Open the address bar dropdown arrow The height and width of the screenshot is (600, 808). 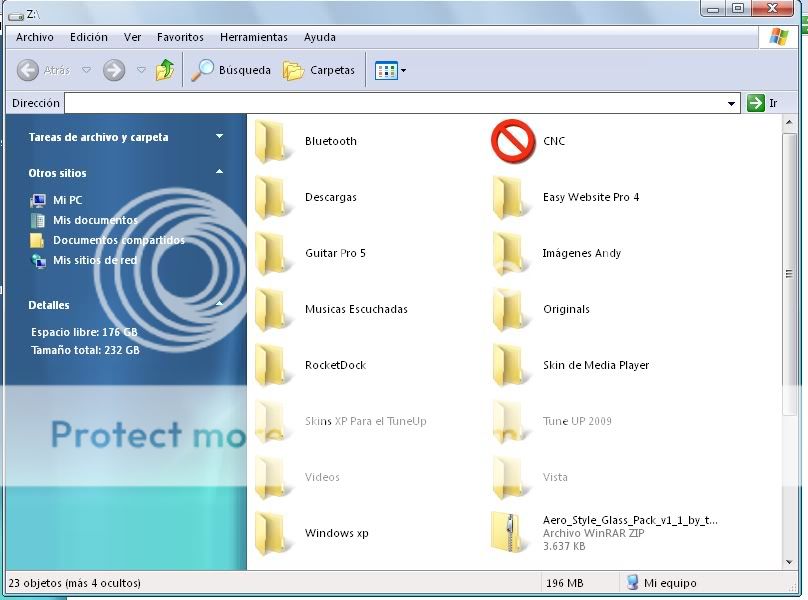[732, 103]
